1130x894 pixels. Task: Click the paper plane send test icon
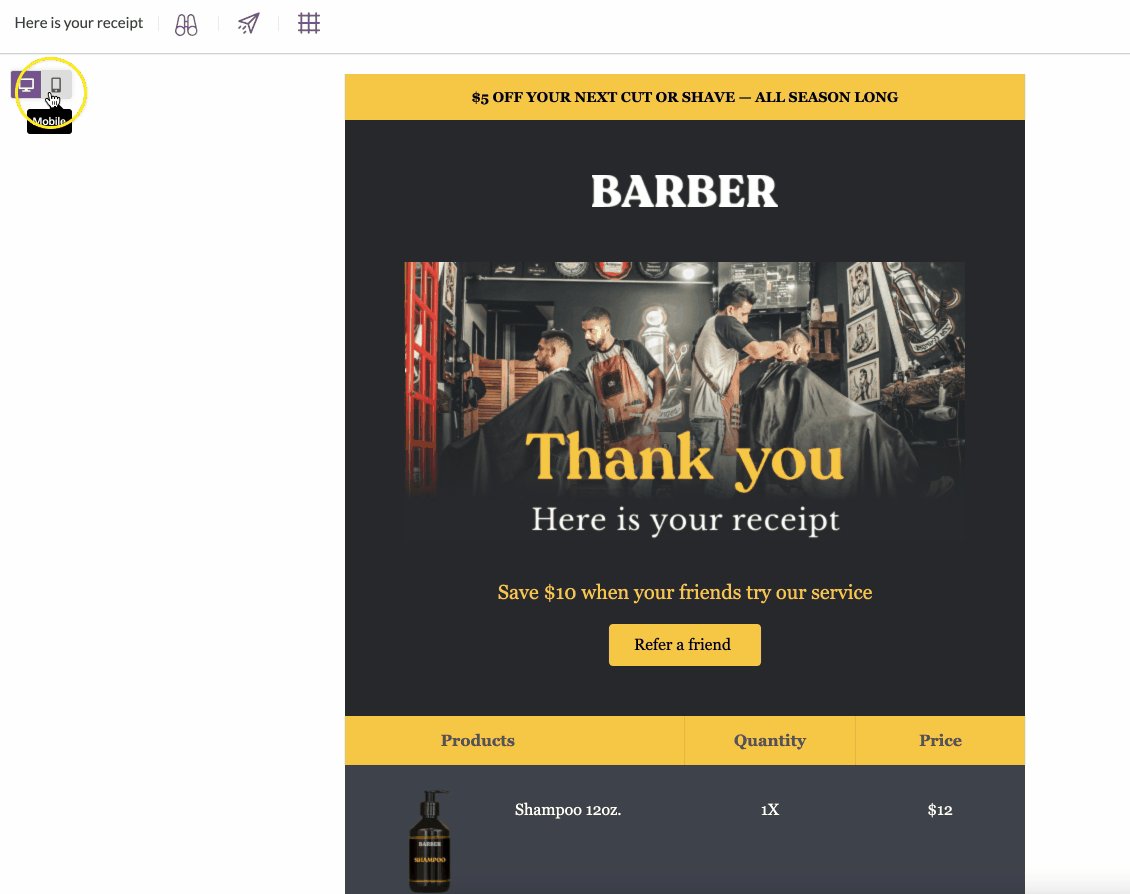[249, 24]
